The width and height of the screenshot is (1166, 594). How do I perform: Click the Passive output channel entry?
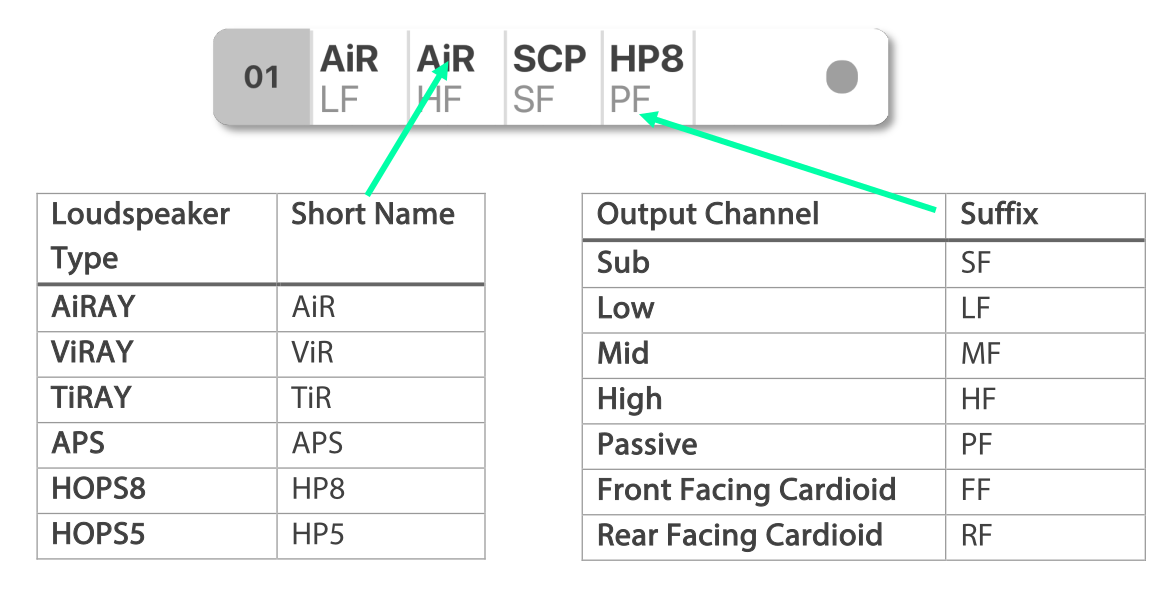pyautogui.click(x=647, y=444)
